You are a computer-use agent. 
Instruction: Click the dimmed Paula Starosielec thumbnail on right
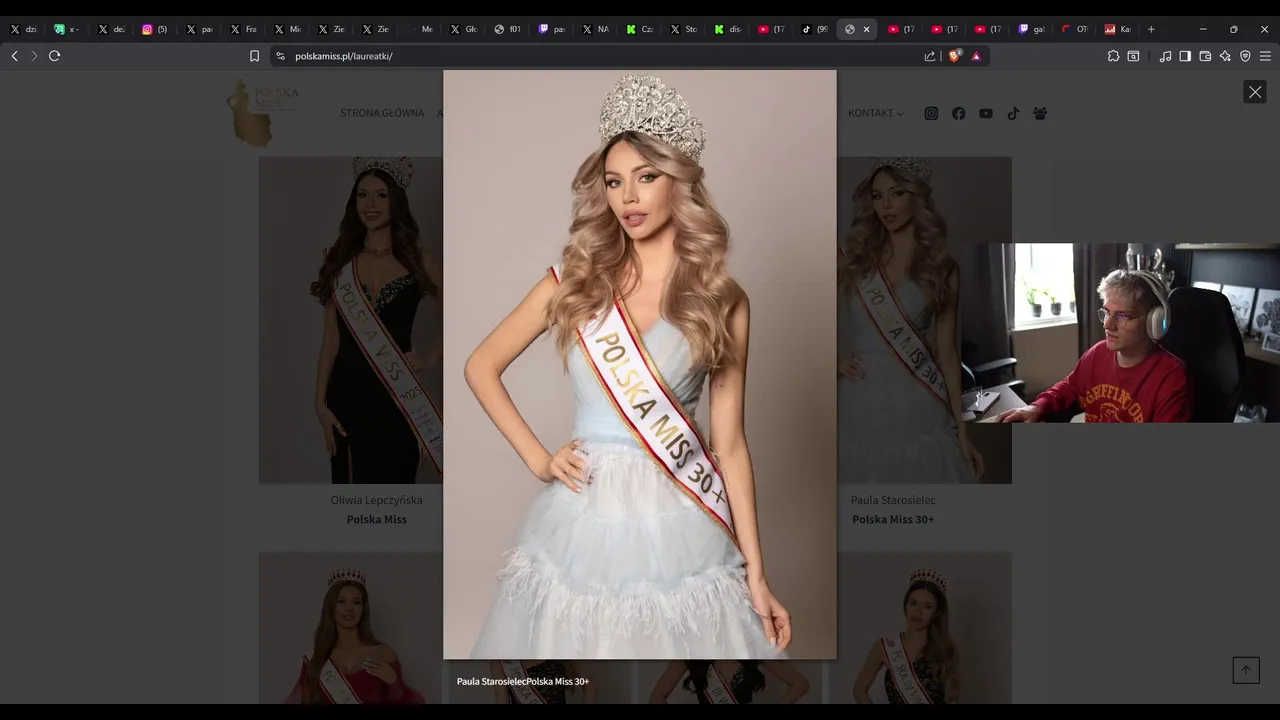click(x=924, y=320)
